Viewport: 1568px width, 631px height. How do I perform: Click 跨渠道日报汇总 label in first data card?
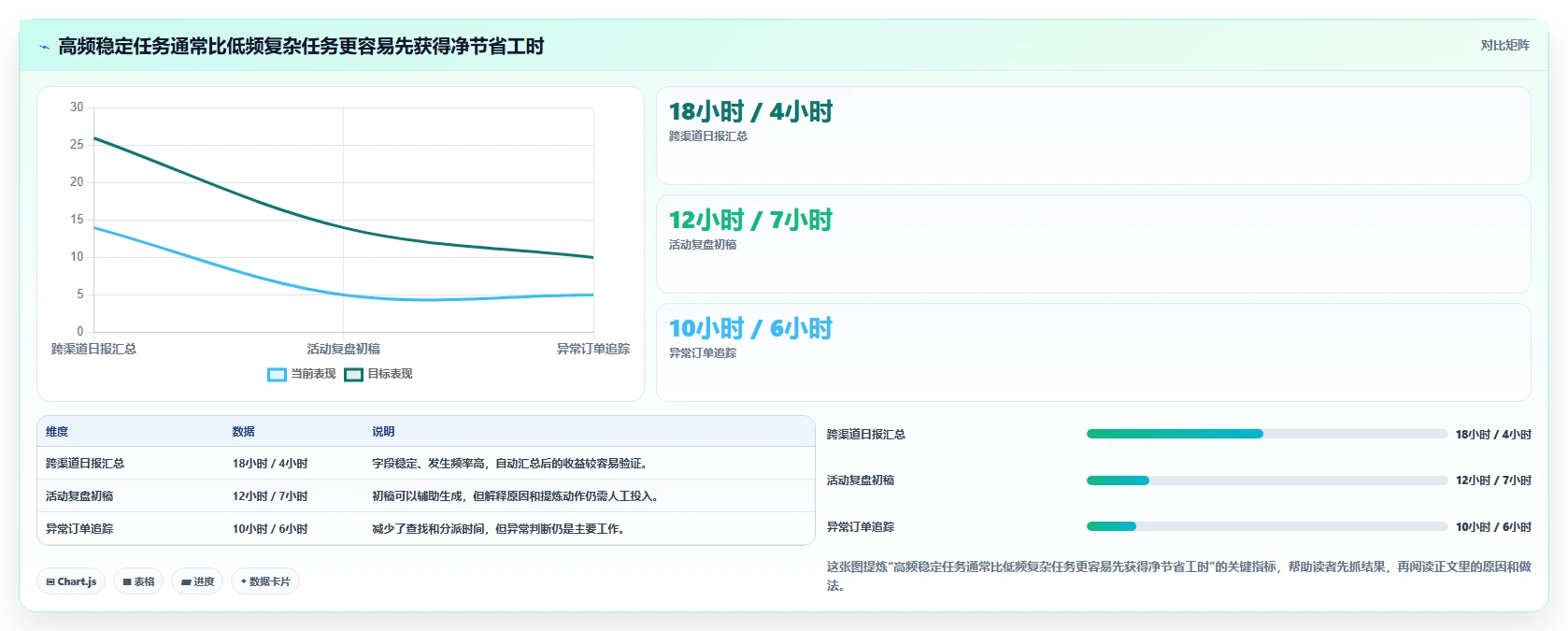tap(707, 136)
